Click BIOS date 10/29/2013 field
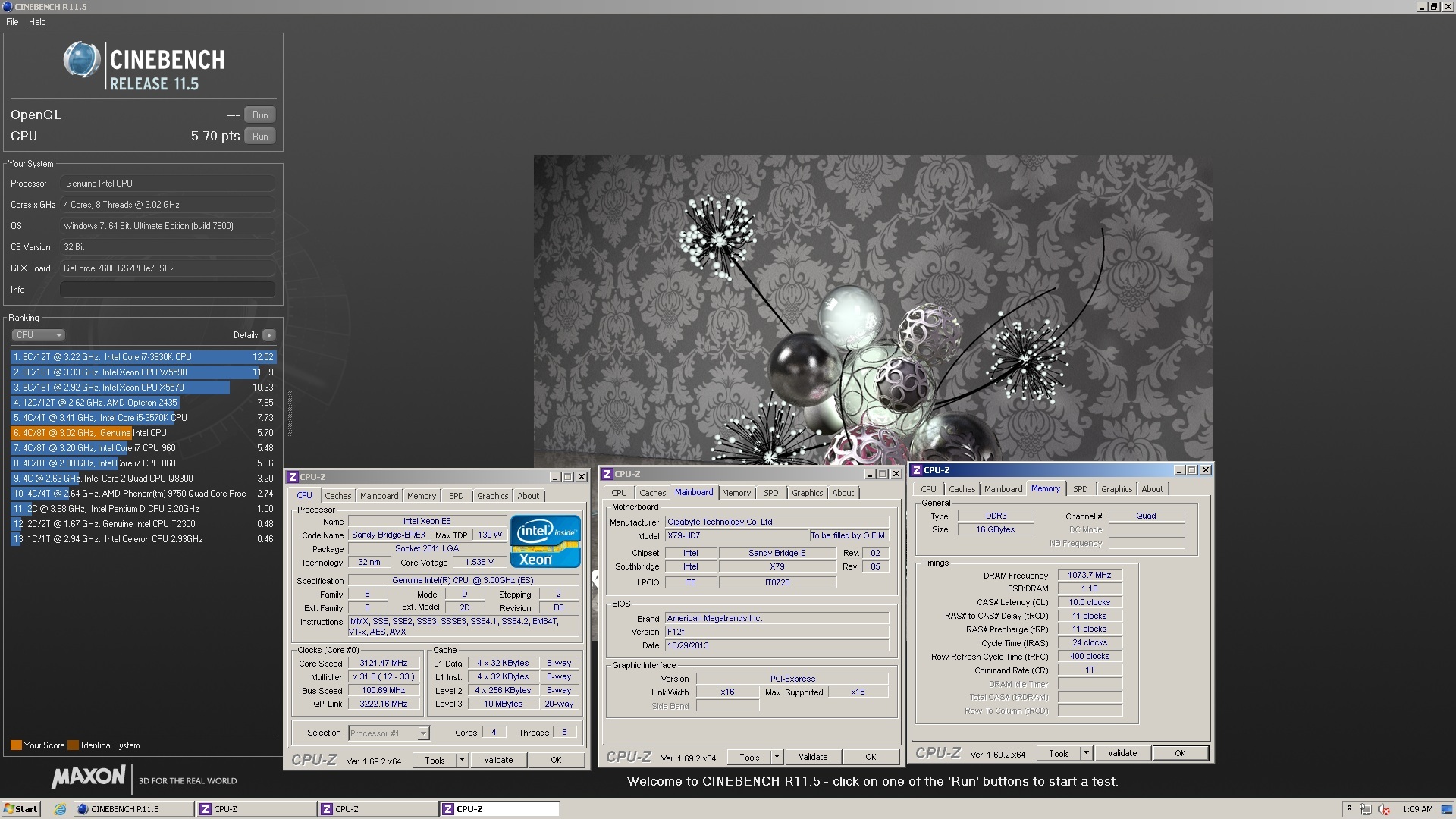 point(777,646)
